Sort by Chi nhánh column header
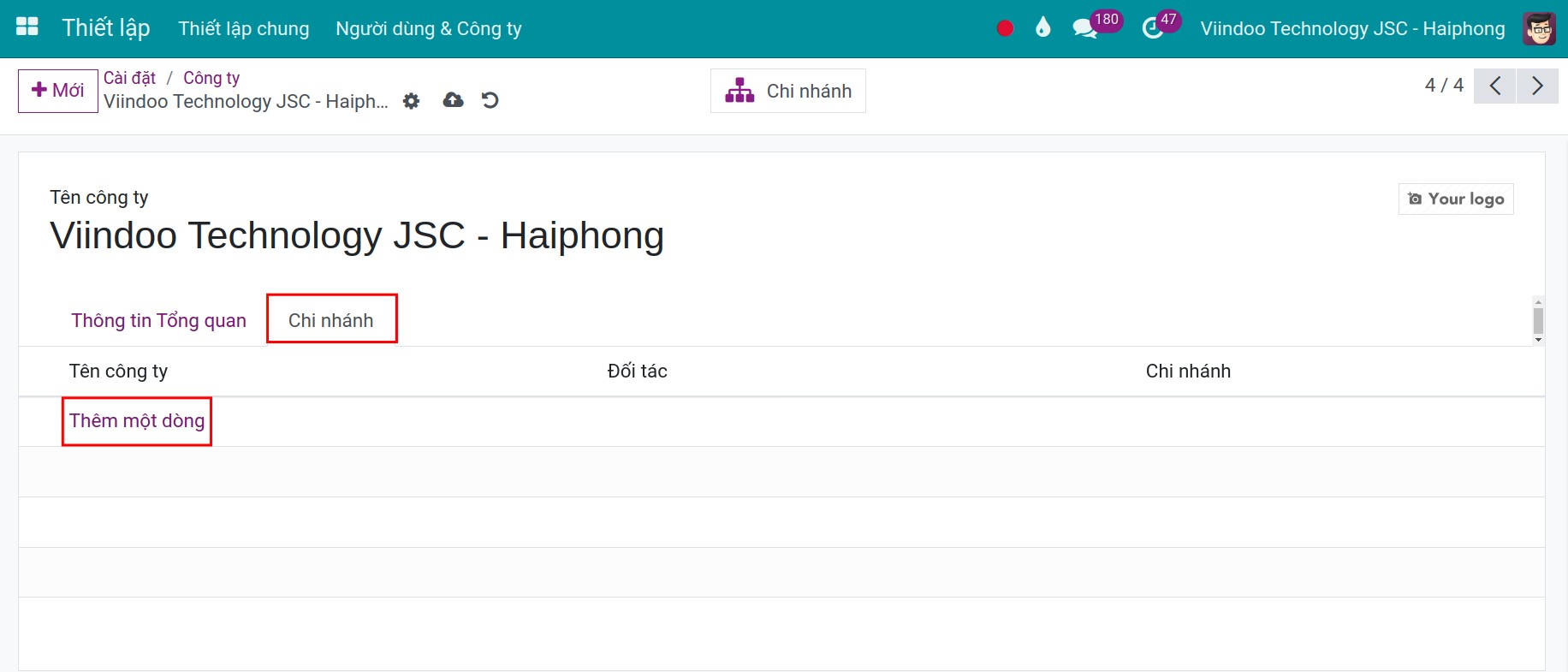This screenshot has height=672, width=1568. (x=1188, y=371)
